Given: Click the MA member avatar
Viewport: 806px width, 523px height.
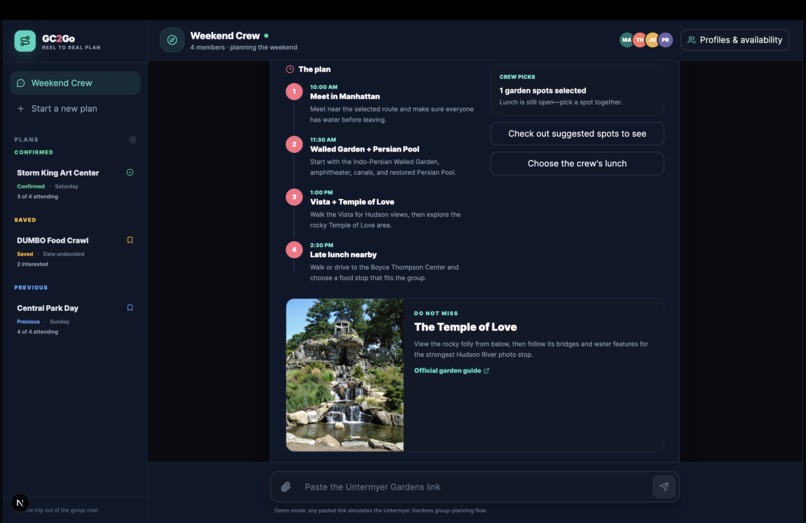Looking at the screenshot, I should click(x=626, y=40).
